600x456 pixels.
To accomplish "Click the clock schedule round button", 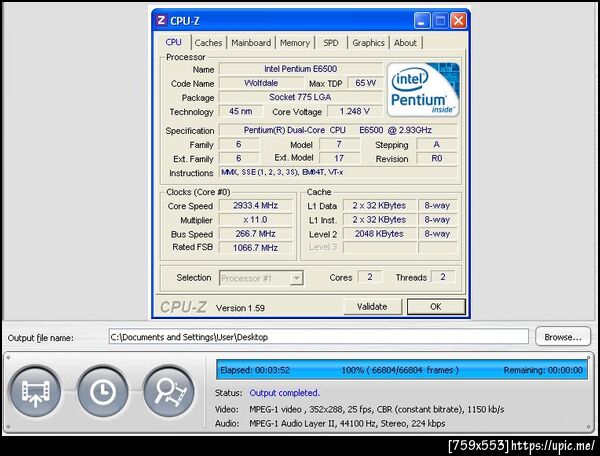I will click(x=102, y=392).
